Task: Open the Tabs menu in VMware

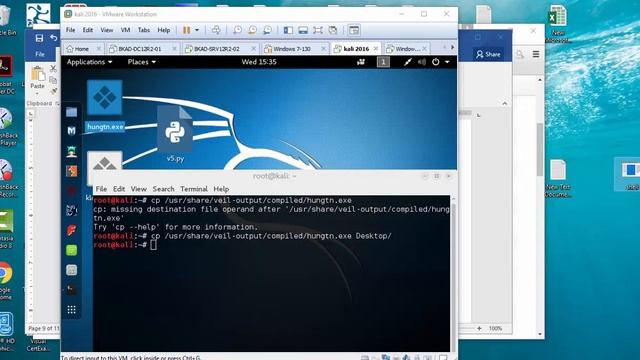Action: coord(144,30)
